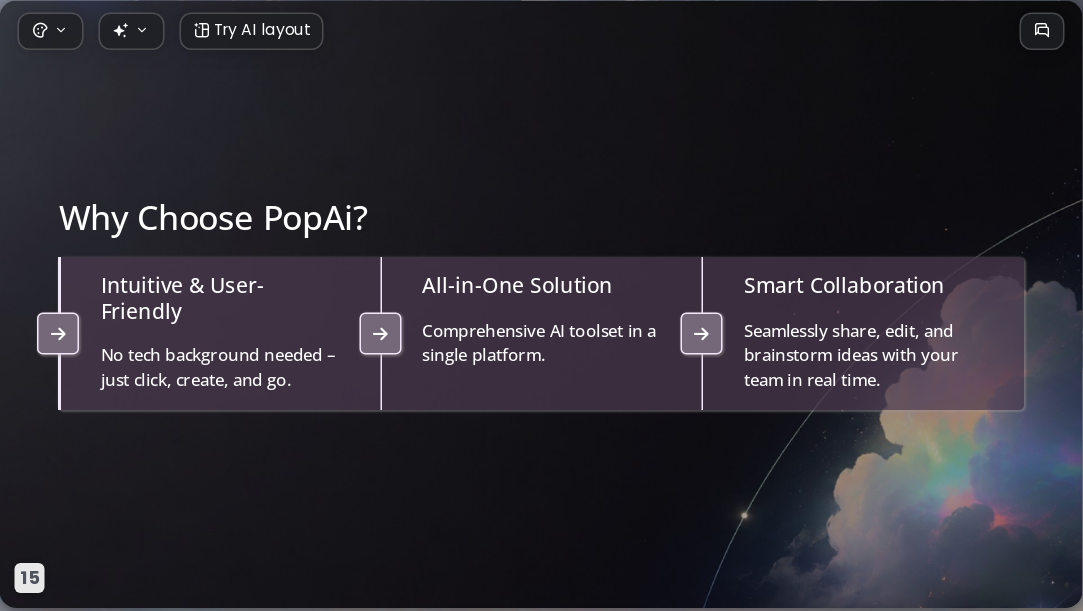Select the title Why Choose PopAi?
The image size is (1083, 611).
point(213,218)
